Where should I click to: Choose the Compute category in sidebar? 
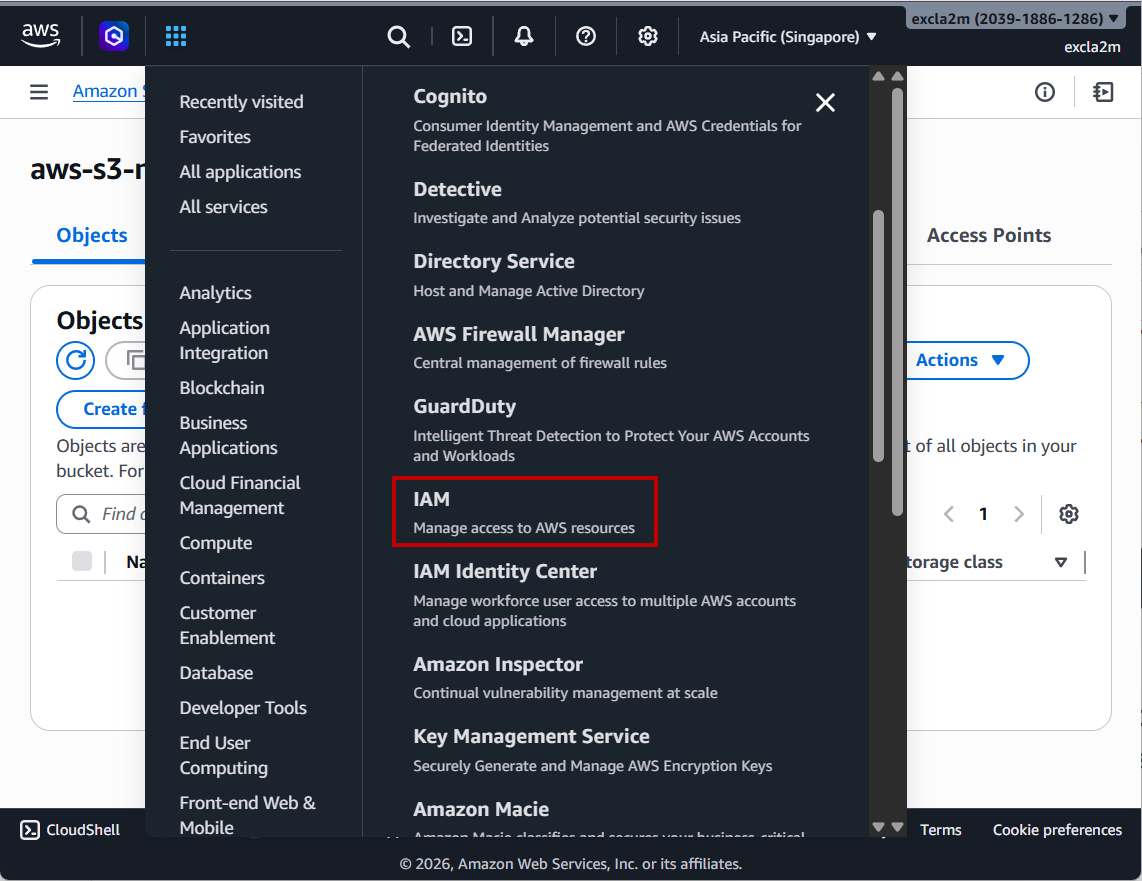[216, 543]
